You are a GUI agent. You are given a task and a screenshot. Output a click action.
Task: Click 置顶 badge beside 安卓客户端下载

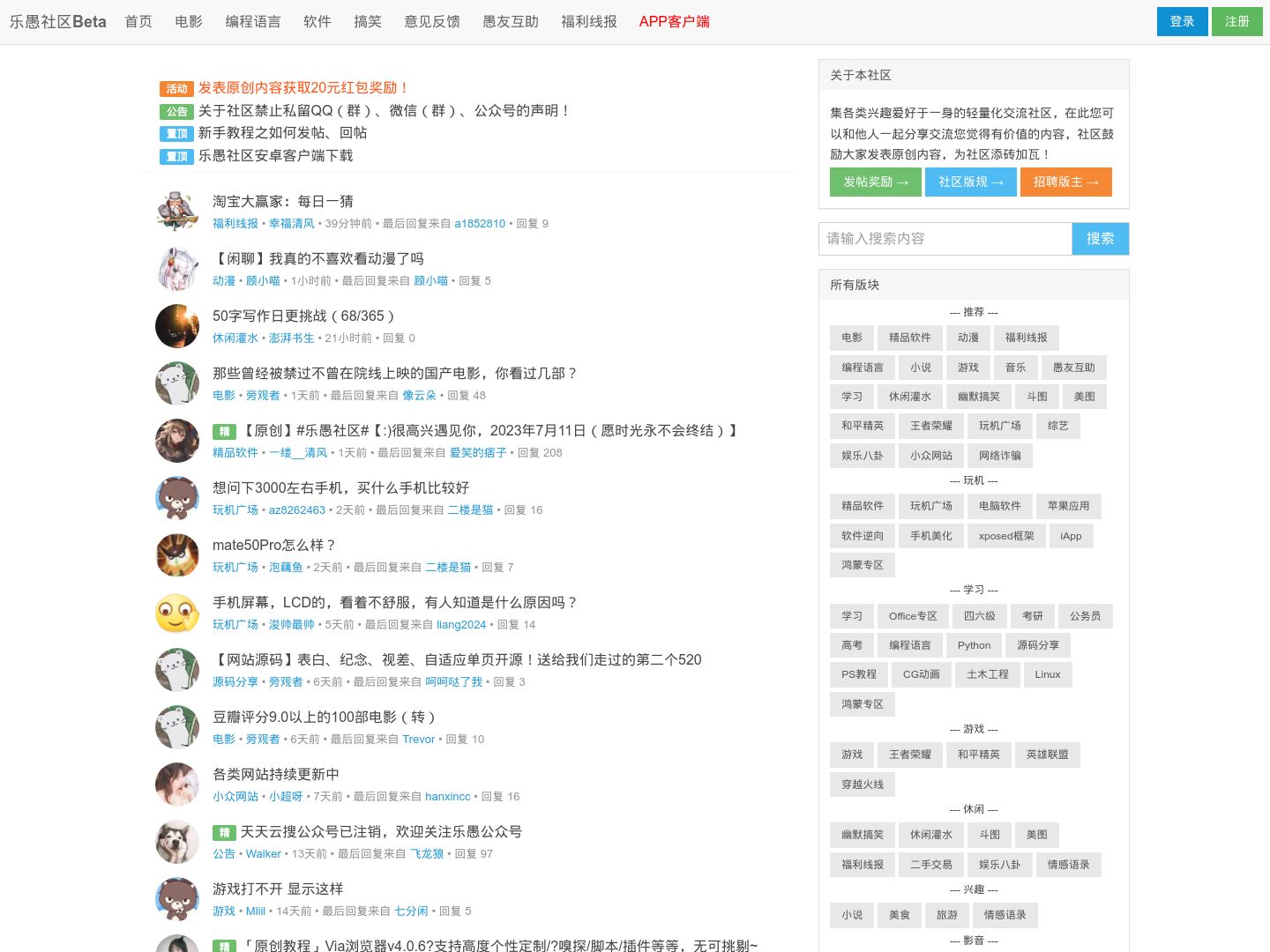[x=176, y=157]
